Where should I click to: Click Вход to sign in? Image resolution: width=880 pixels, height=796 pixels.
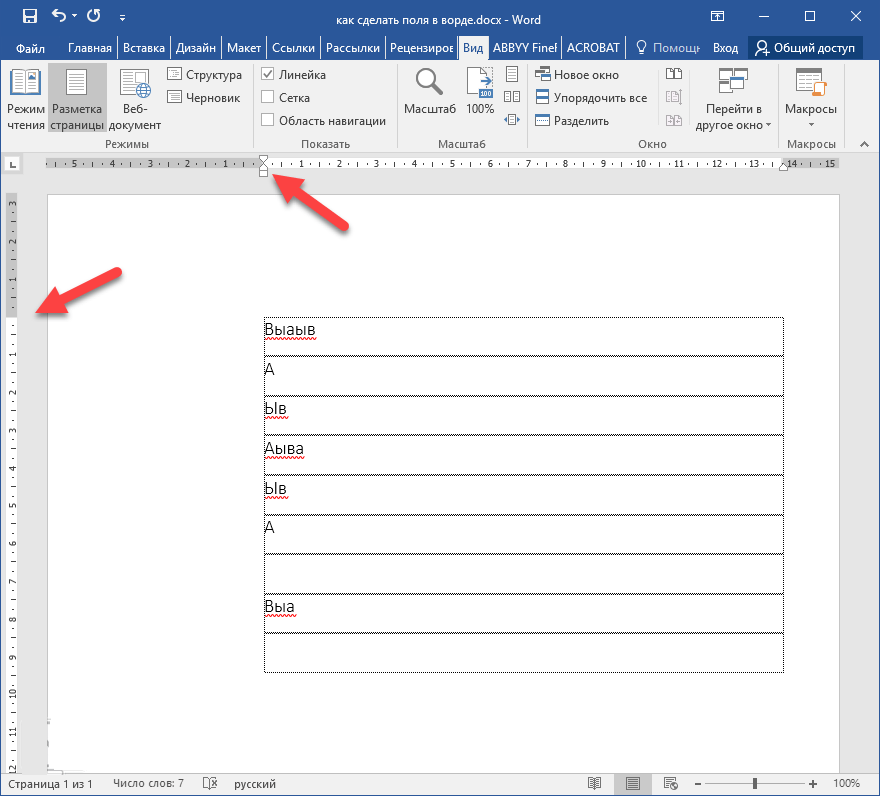pyautogui.click(x=725, y=47)
